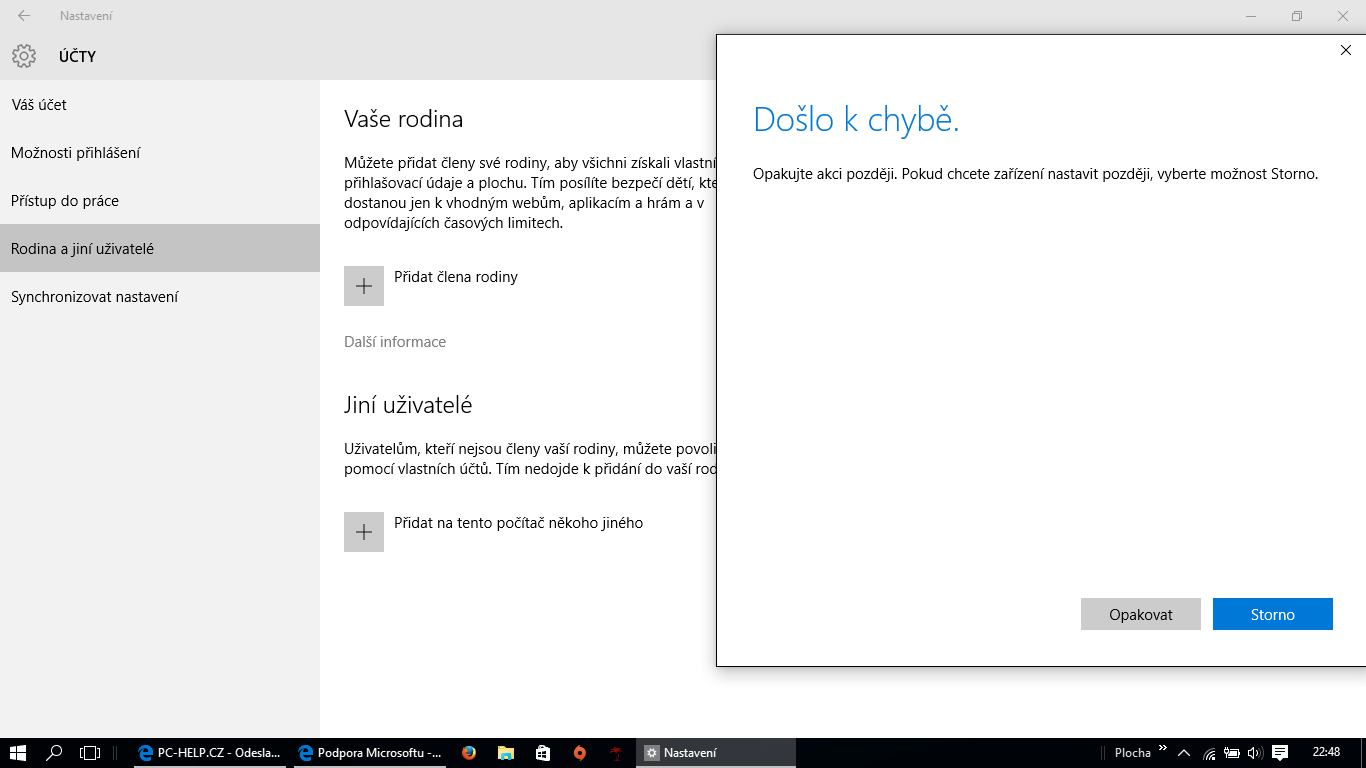Viewport: 1366px width, 768px height.
Task: Open the Action Center notifications icon
Action: (x=1280, y=753)
